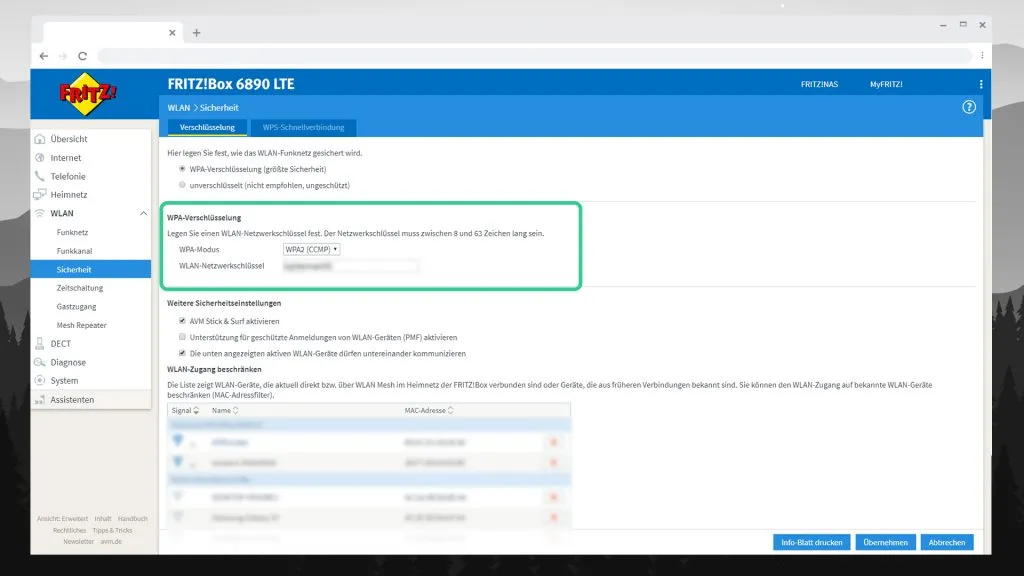Viewport: 1024px width, 576px height.
Task: Click the Diagnose magnifier icon
Action: [40, 362]
